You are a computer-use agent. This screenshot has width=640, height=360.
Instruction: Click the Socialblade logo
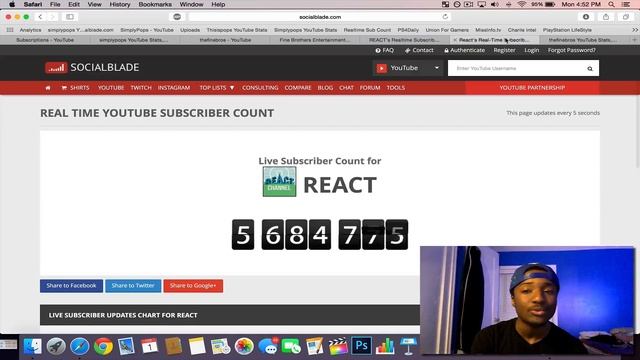coord(92,67)
